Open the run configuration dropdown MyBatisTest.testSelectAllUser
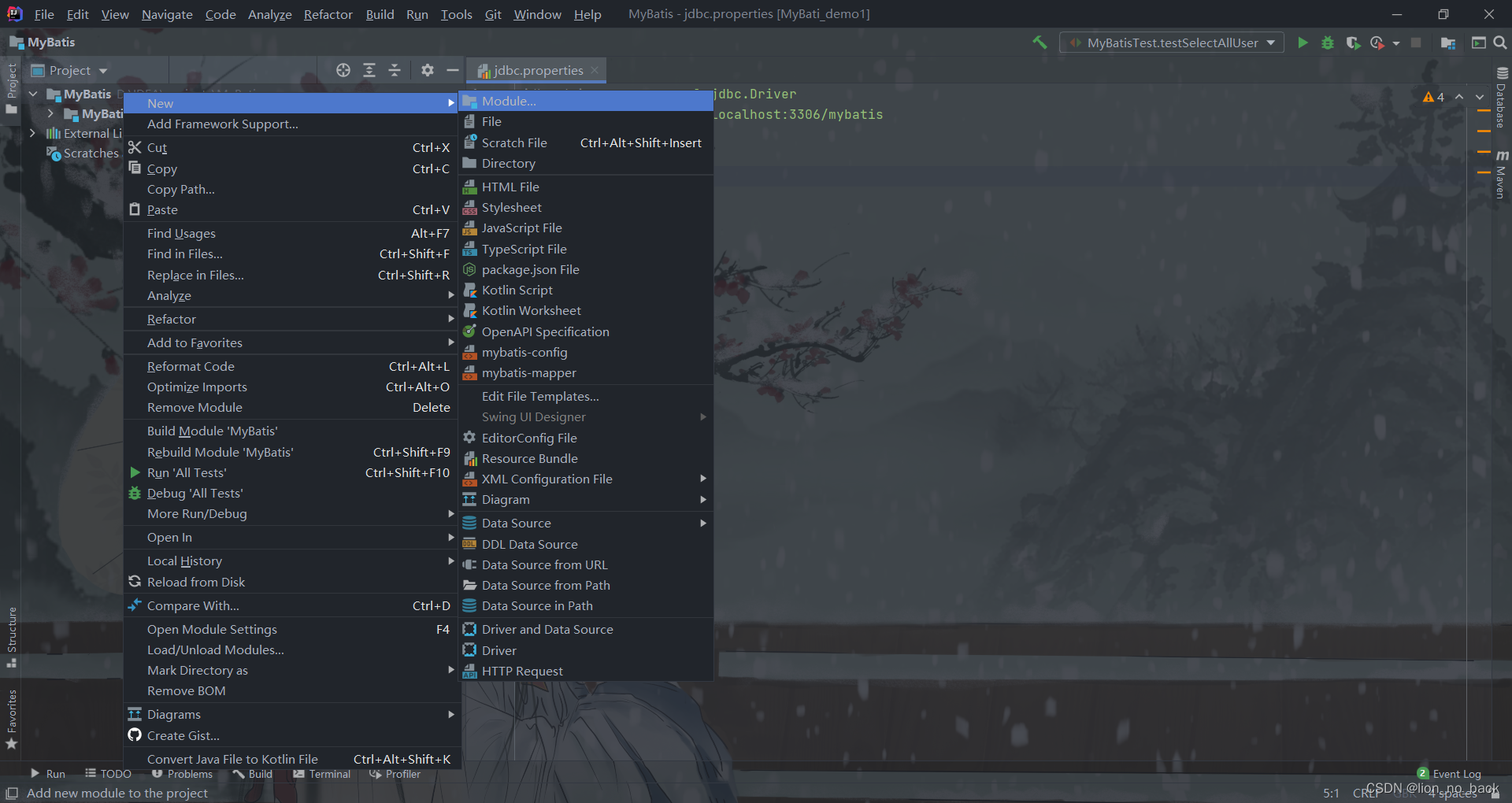This screenshot has height=803, width=1512. tap(1172, 43)
